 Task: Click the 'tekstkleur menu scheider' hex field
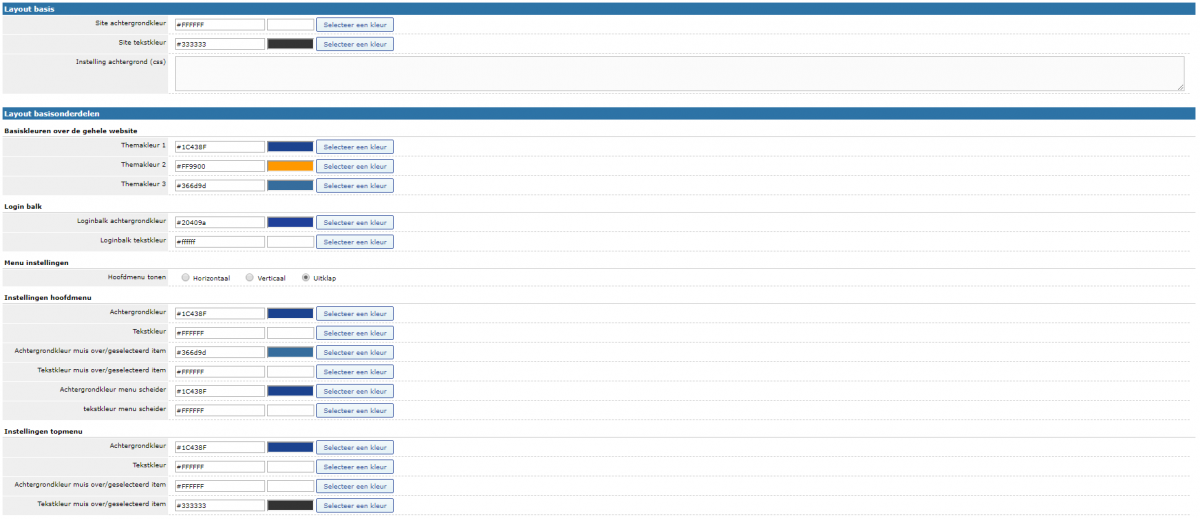pos(220,410)
